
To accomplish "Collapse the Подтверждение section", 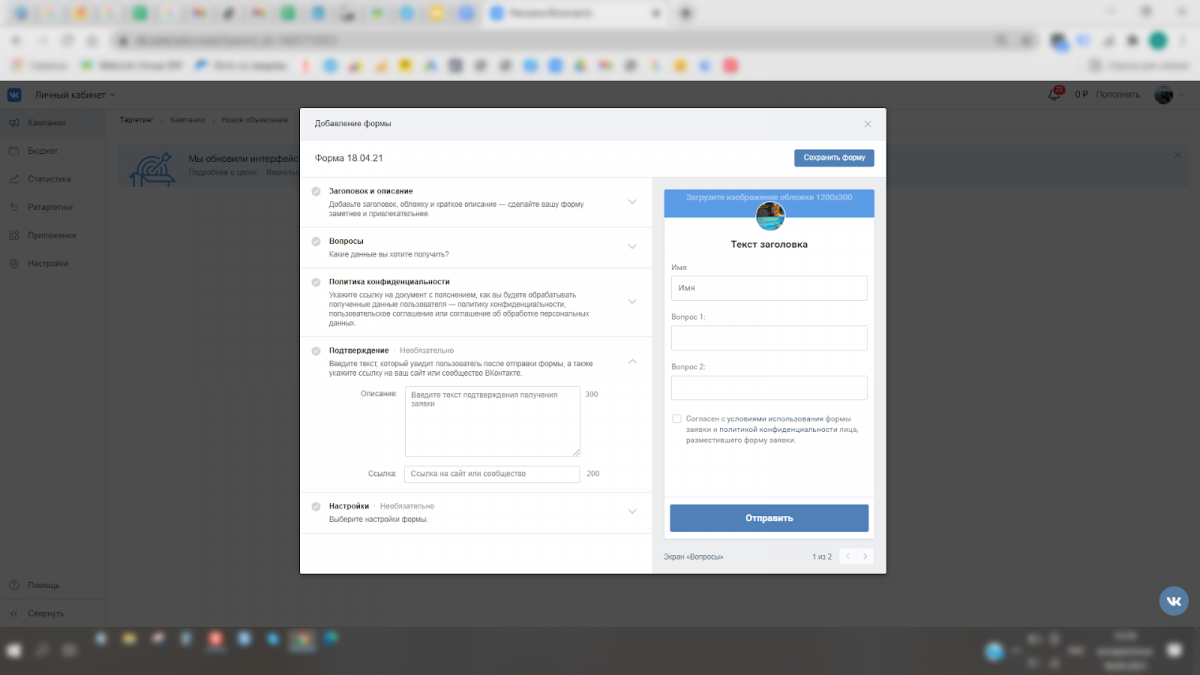I will (632, 361).
